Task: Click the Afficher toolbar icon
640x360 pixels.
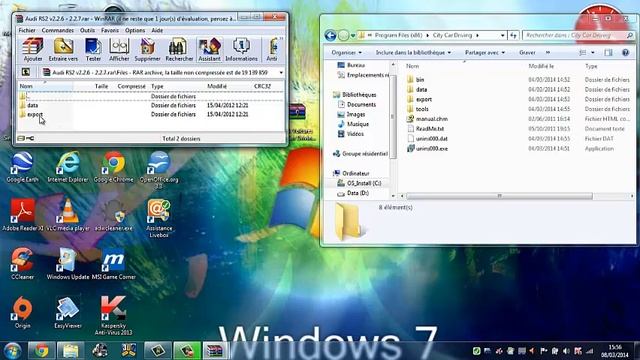Action: (x=119, y=49)
